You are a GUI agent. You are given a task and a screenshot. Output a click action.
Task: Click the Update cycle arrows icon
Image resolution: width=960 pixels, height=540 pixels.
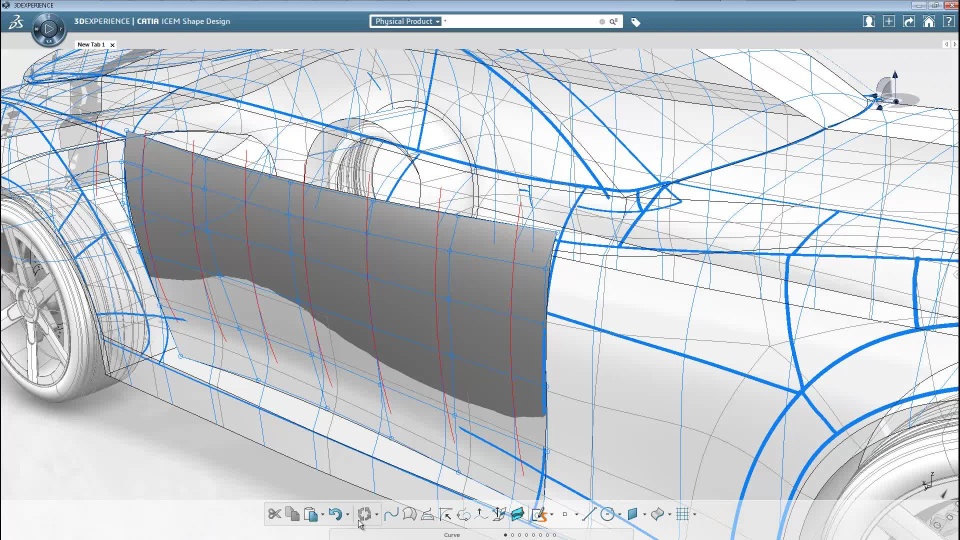[x=364, y=514]
